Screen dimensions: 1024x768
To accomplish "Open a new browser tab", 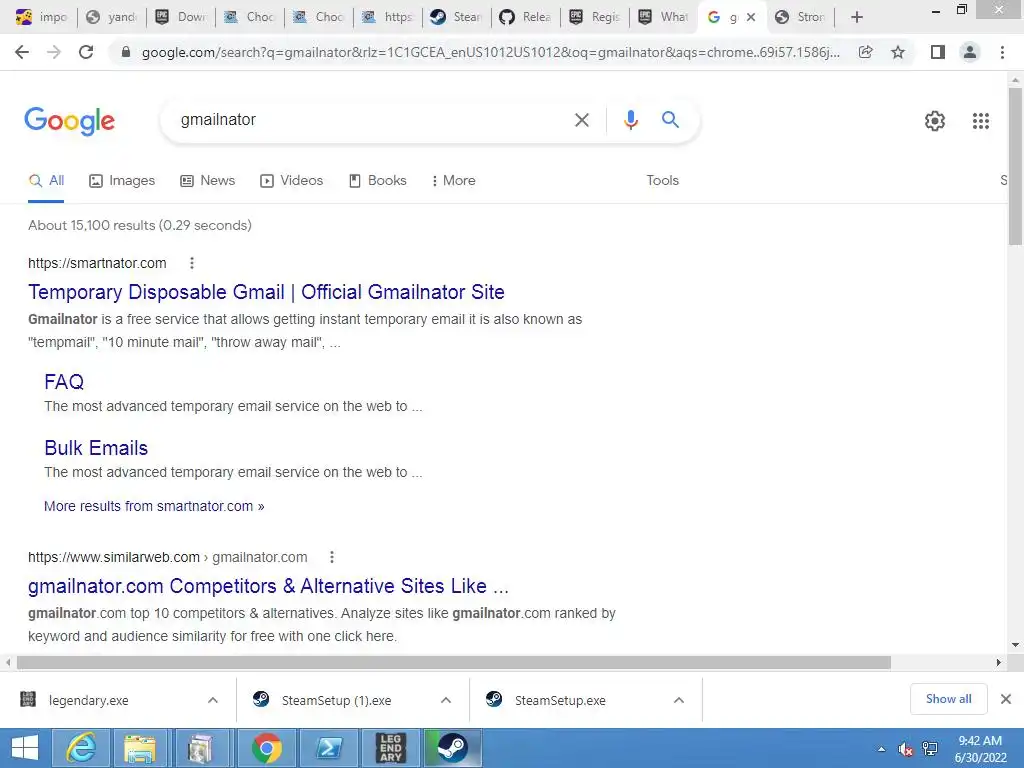I will (857, 17).
